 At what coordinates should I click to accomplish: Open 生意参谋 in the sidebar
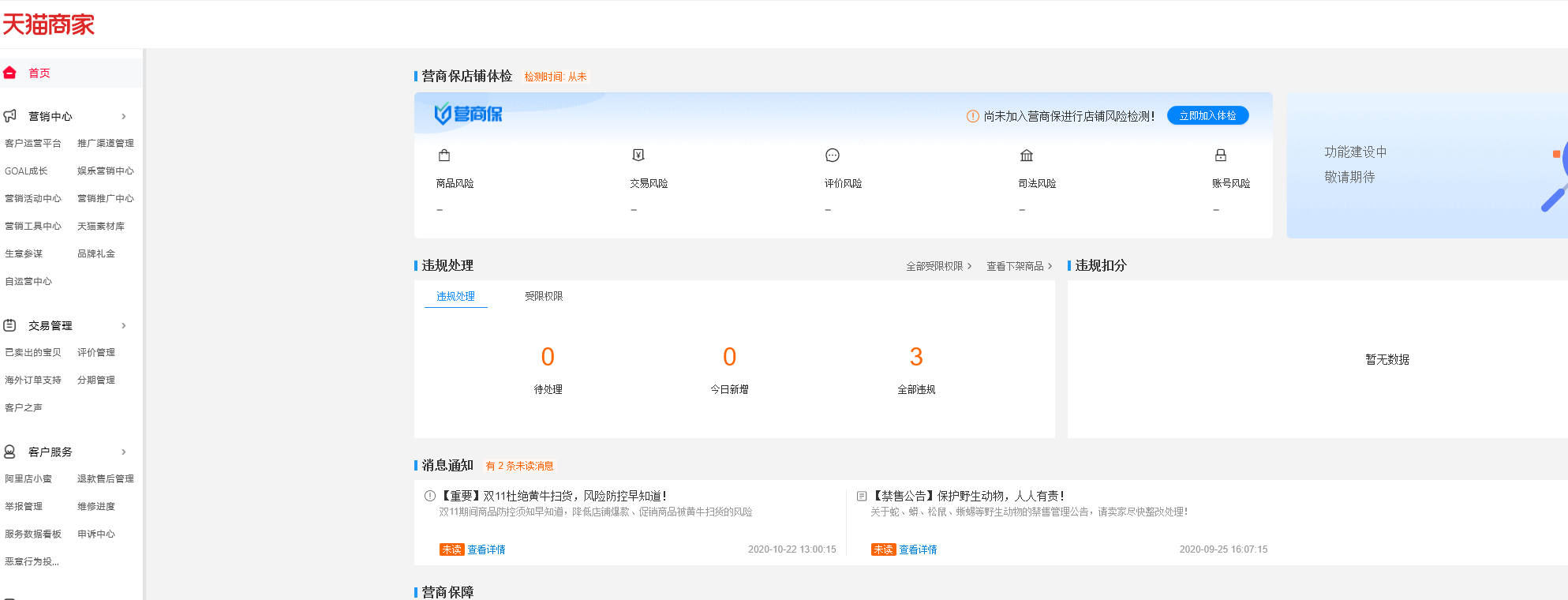pyautogui.click(x=24, y=253)
